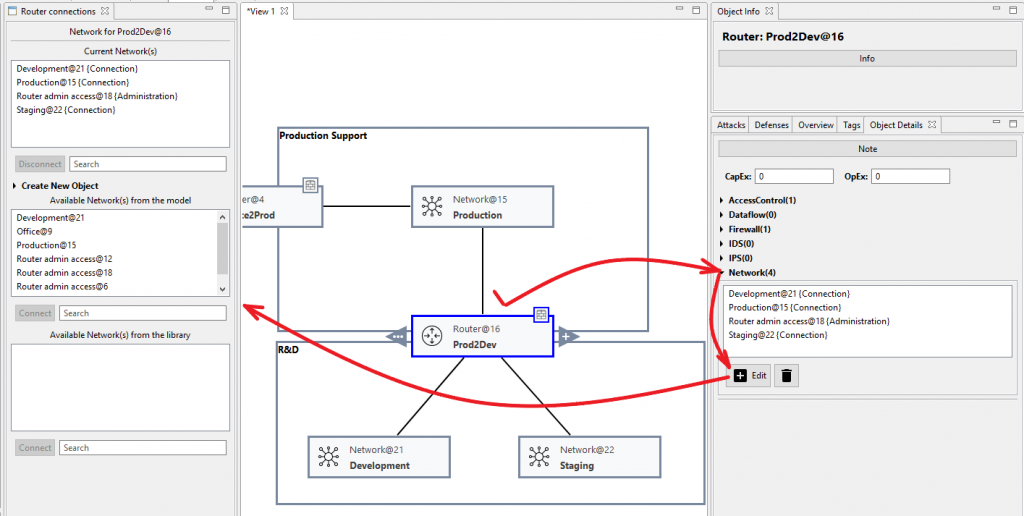Switch to the Overview tab
Viewport: 1024px width, 516px height.
(816, 125)
